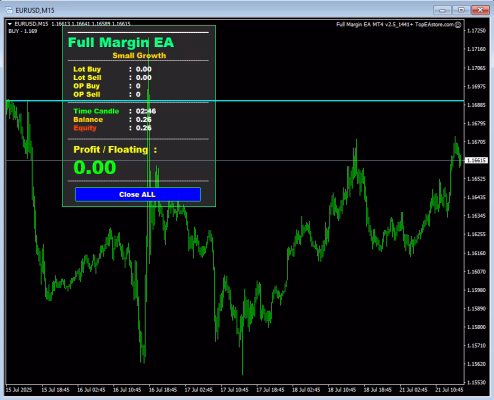Click the large green 0.00 profit figure
This screenshot has height=400, width=494.
click(95, 167)
